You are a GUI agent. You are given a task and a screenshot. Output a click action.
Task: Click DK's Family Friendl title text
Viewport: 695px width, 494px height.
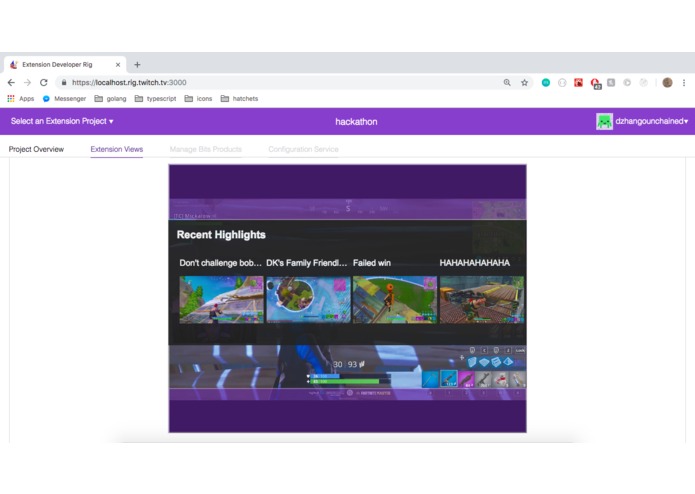306,263
